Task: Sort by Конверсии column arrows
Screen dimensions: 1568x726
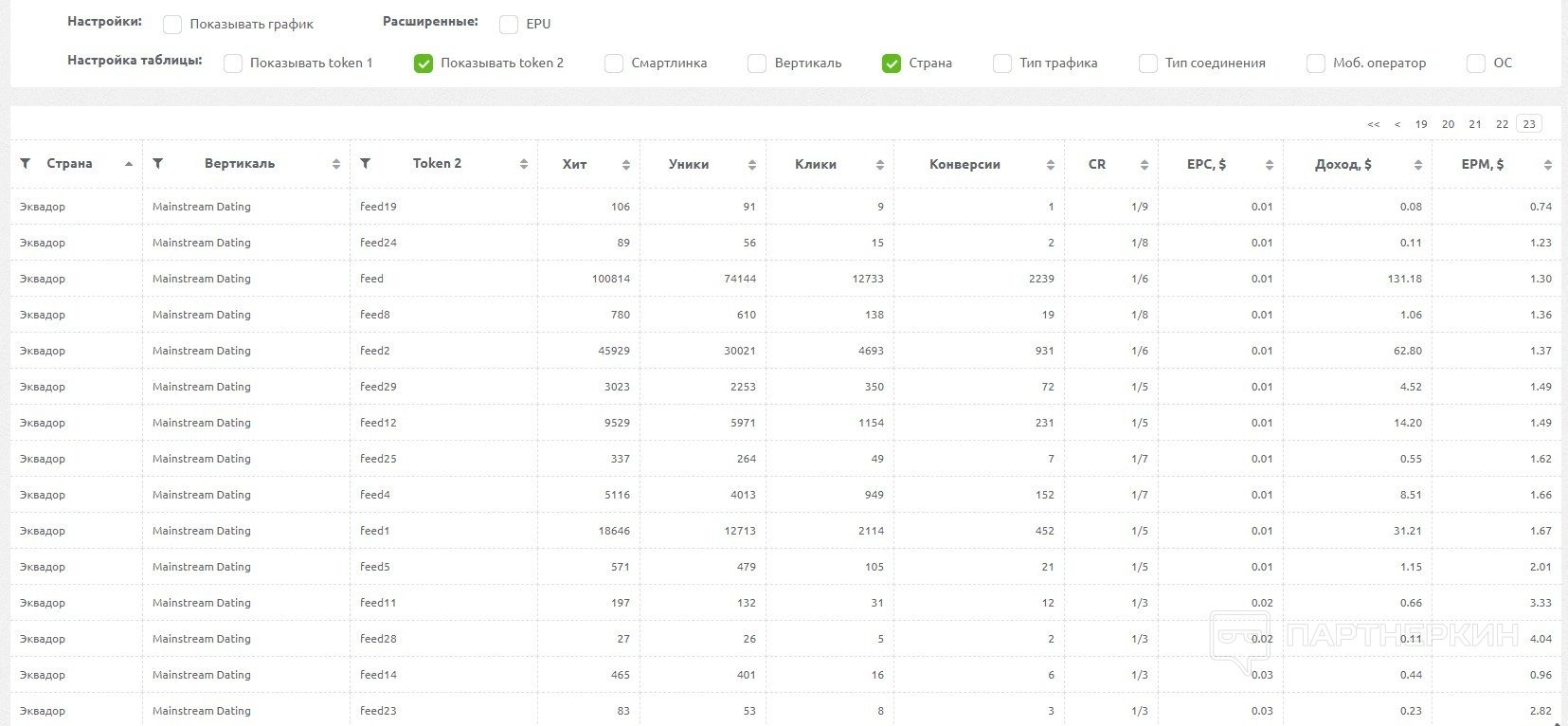Action: click(x=1051, y=165)
